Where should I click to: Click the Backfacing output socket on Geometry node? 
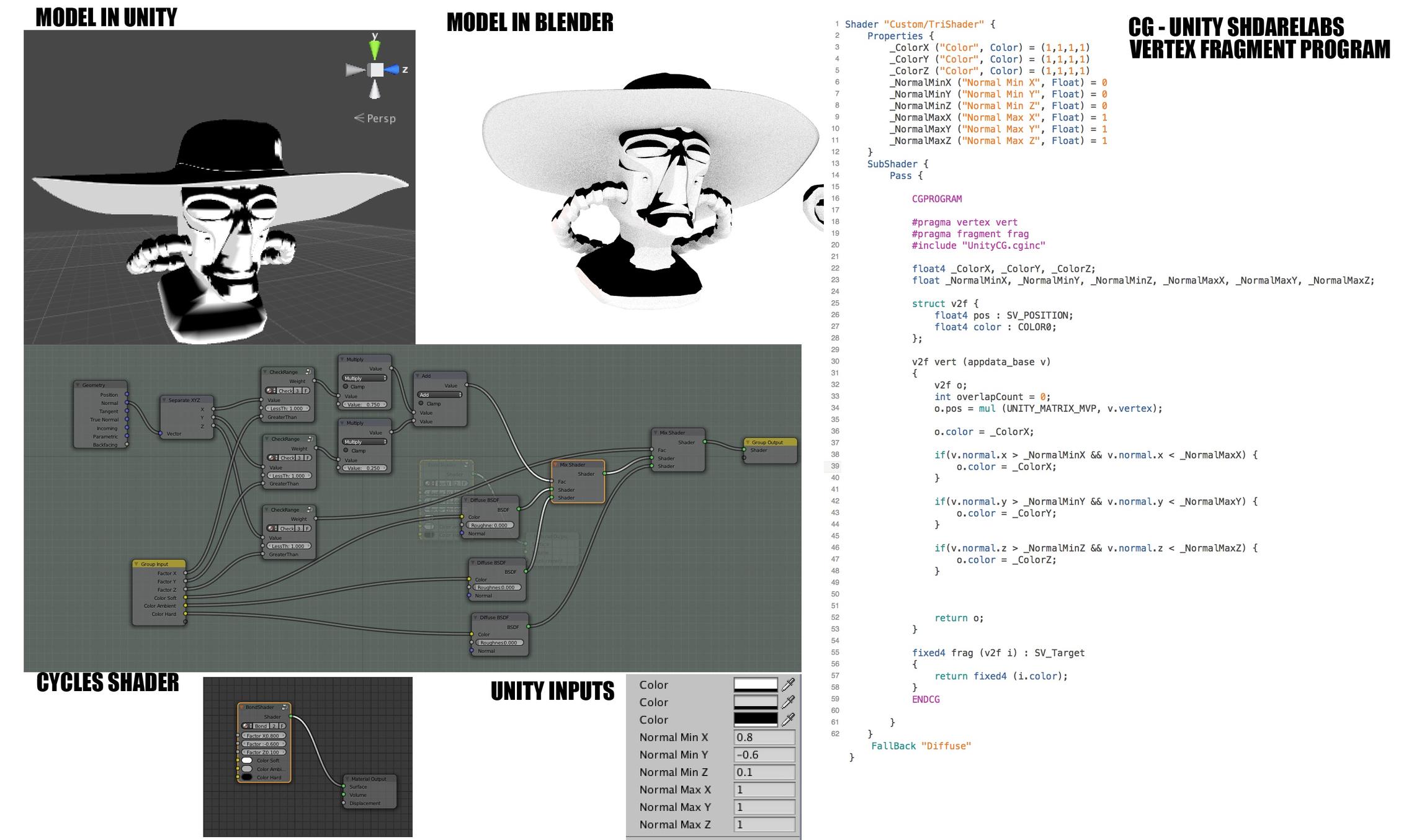tap(127, 444)
